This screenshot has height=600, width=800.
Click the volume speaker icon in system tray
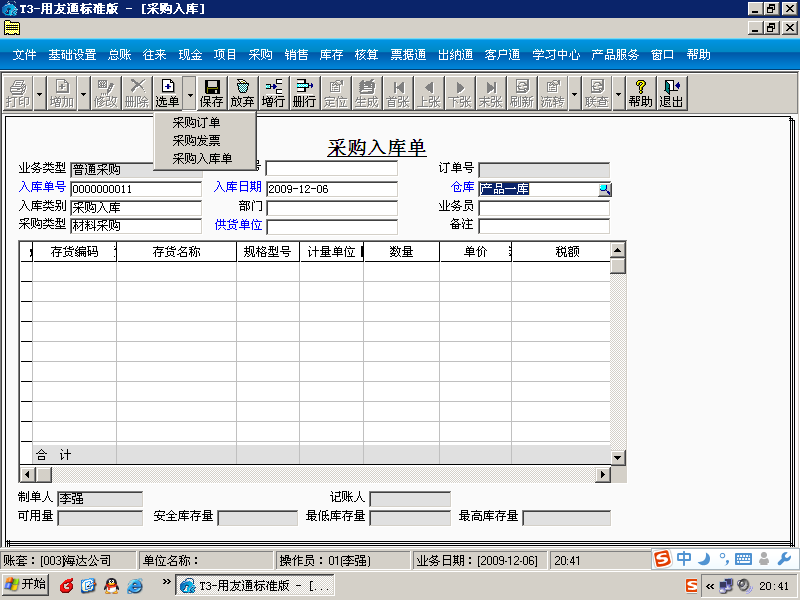click(x=744, y=586)
